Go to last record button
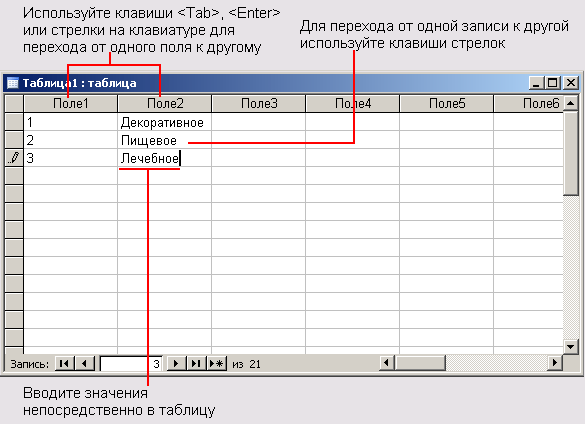The width and height of the screenshot is (585, 424). [x=196, y=363]
